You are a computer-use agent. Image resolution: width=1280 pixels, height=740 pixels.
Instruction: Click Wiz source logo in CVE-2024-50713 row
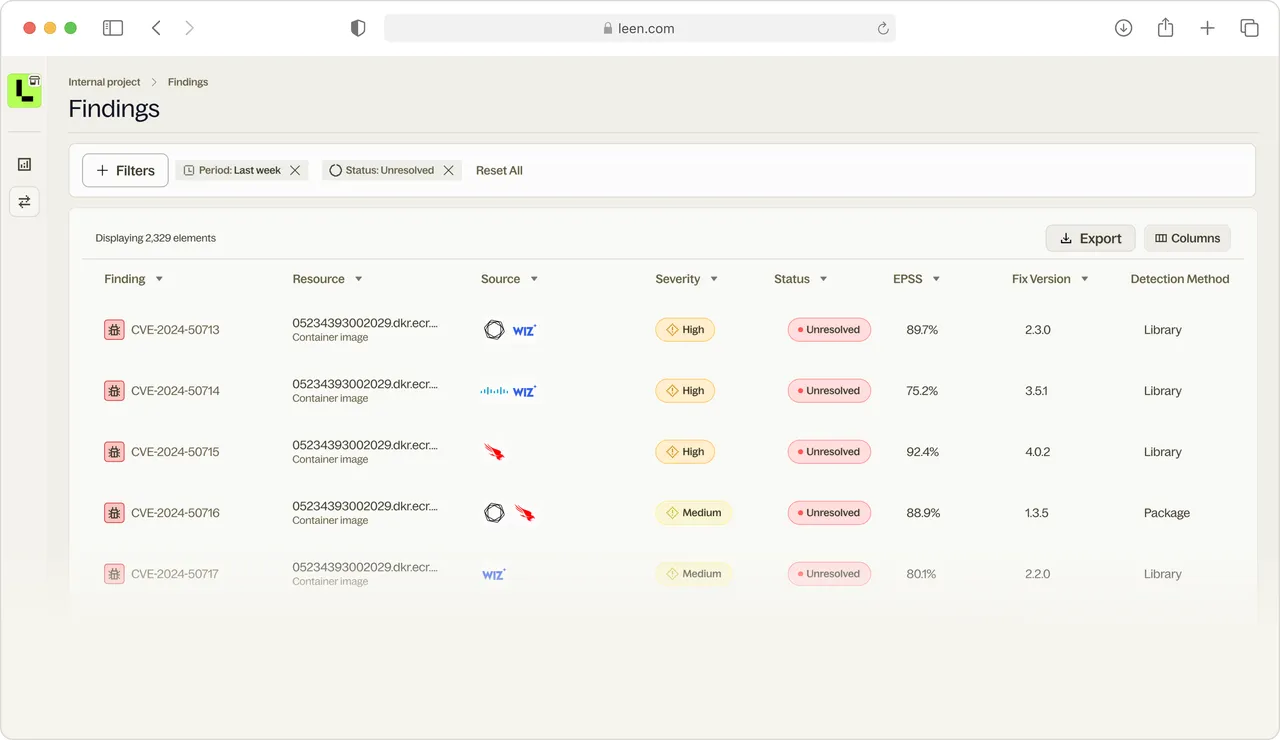[524, 330]
